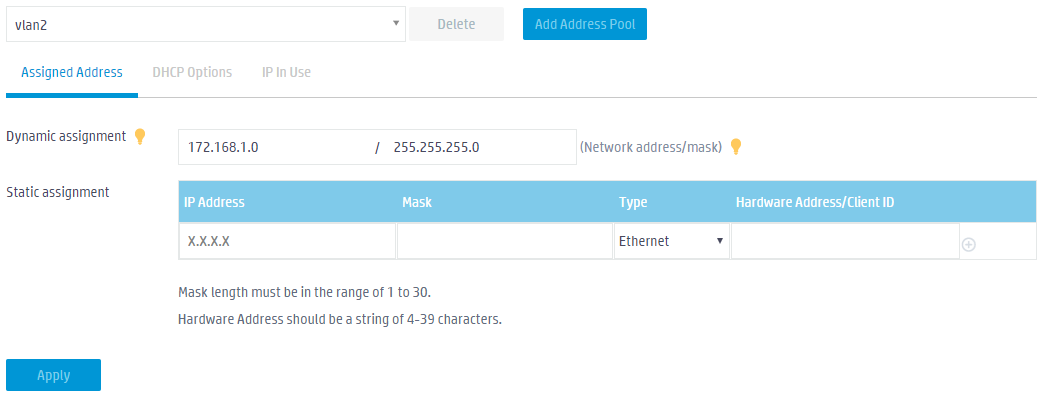Click the Add Address Pool button
This screenshot has height=399, width=1045.
(x=584, y=25)
